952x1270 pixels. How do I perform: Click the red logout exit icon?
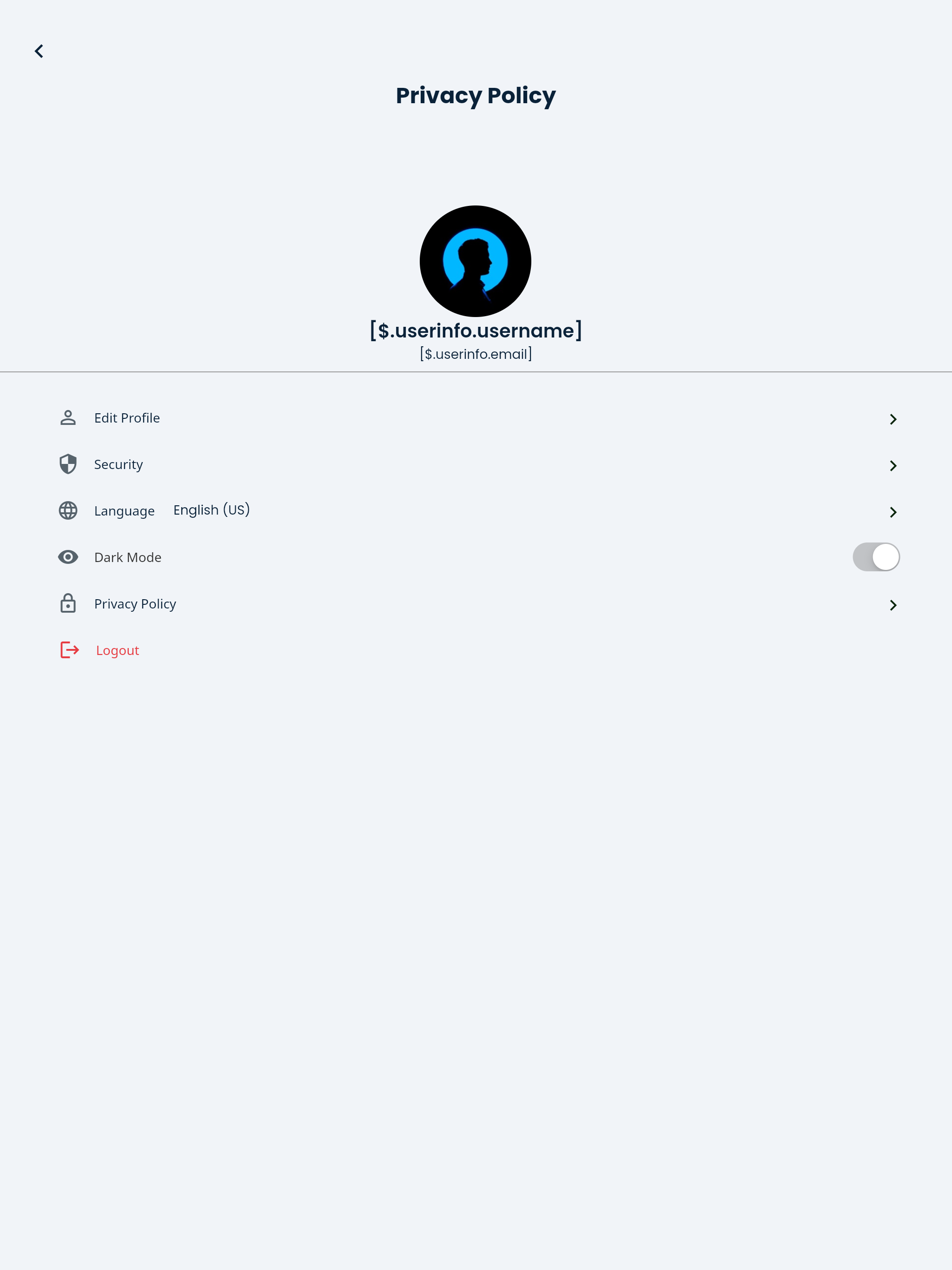tap(69, 650)
